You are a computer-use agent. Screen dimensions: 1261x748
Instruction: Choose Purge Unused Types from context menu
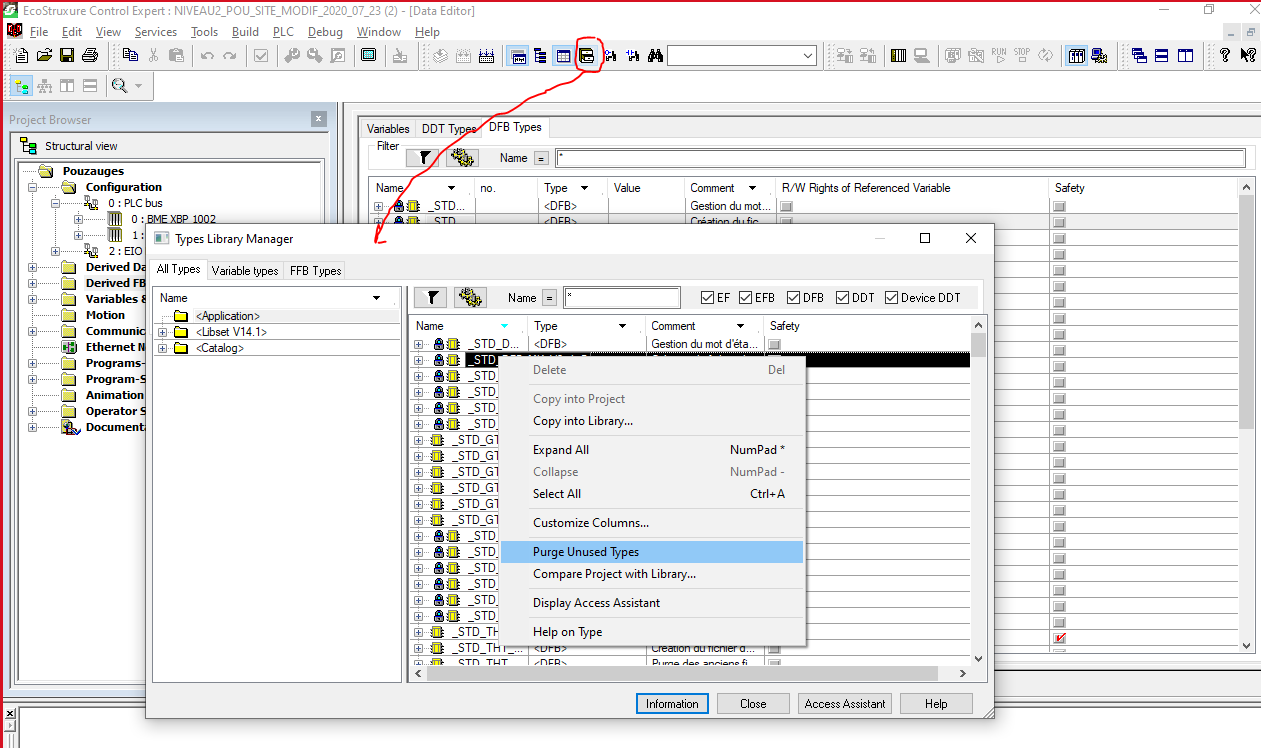(x=651, y=552)
